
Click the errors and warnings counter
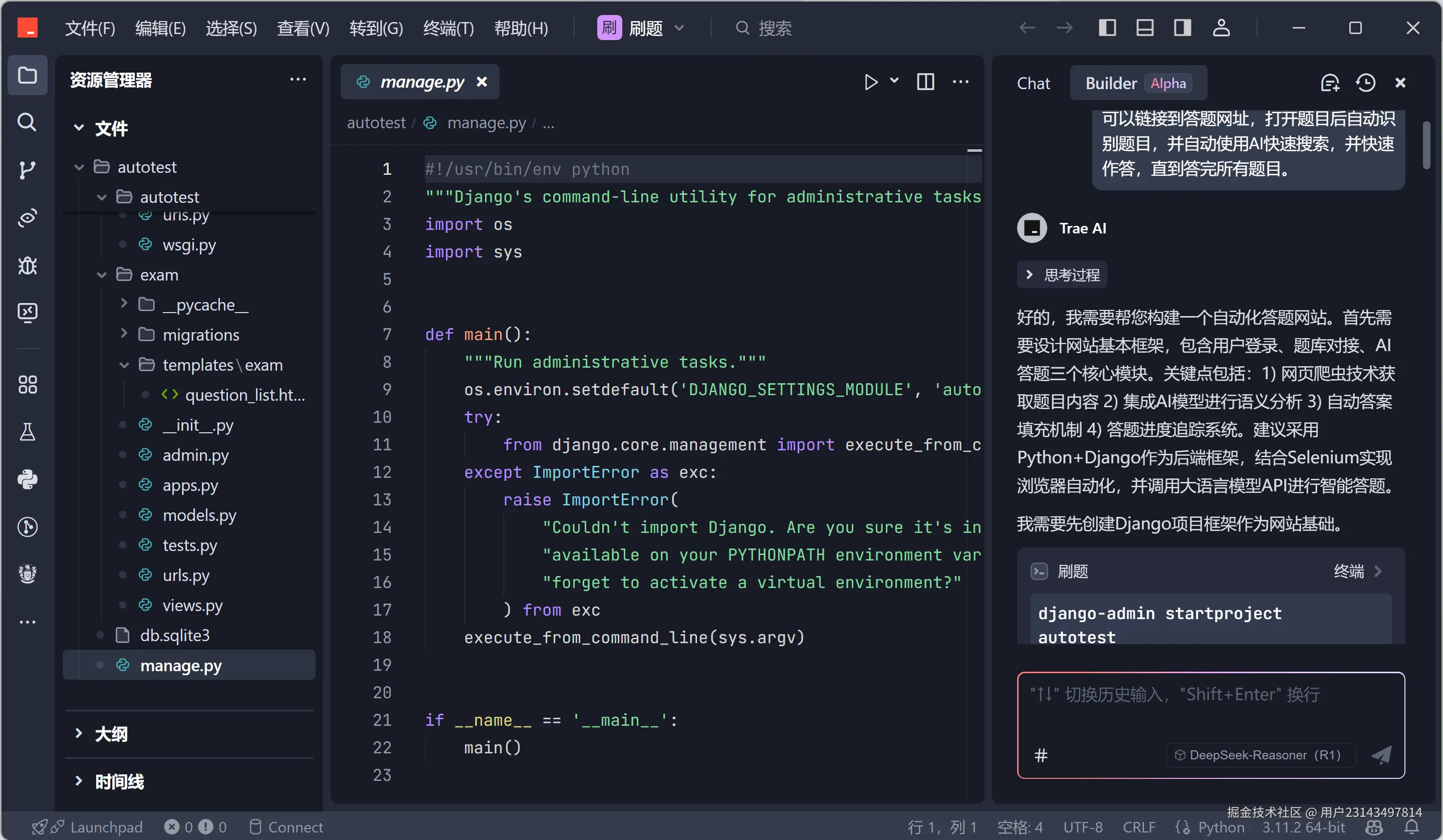coord(195,827)
